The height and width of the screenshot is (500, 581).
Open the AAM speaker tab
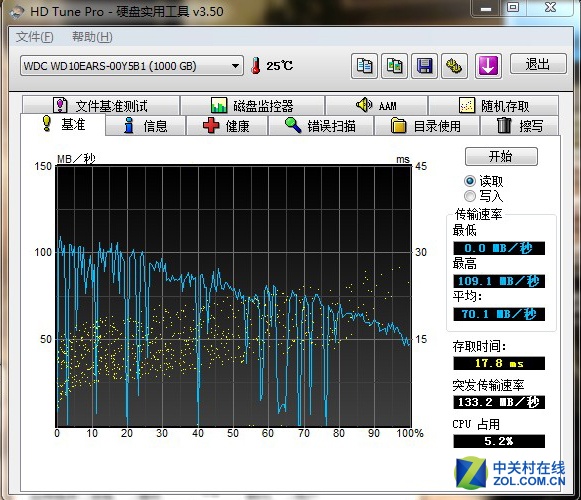pos(376,106)
